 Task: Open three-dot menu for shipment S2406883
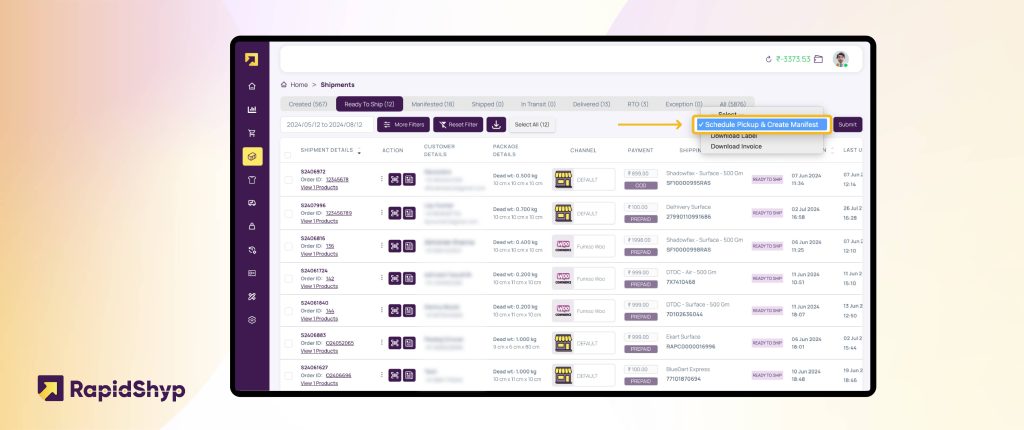click(x=382, y=341)
